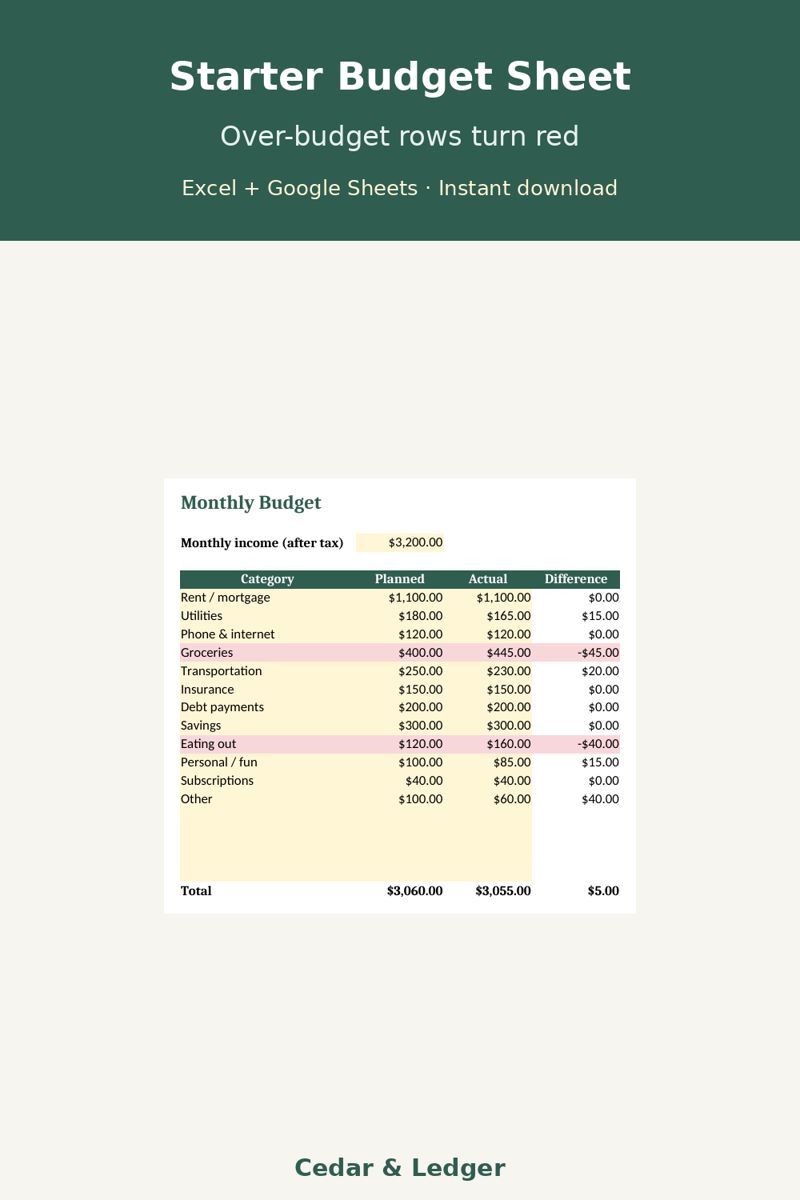Select the Transportation category cell
The height and width of the screenshot is (1200, 800).
[268, 671]
